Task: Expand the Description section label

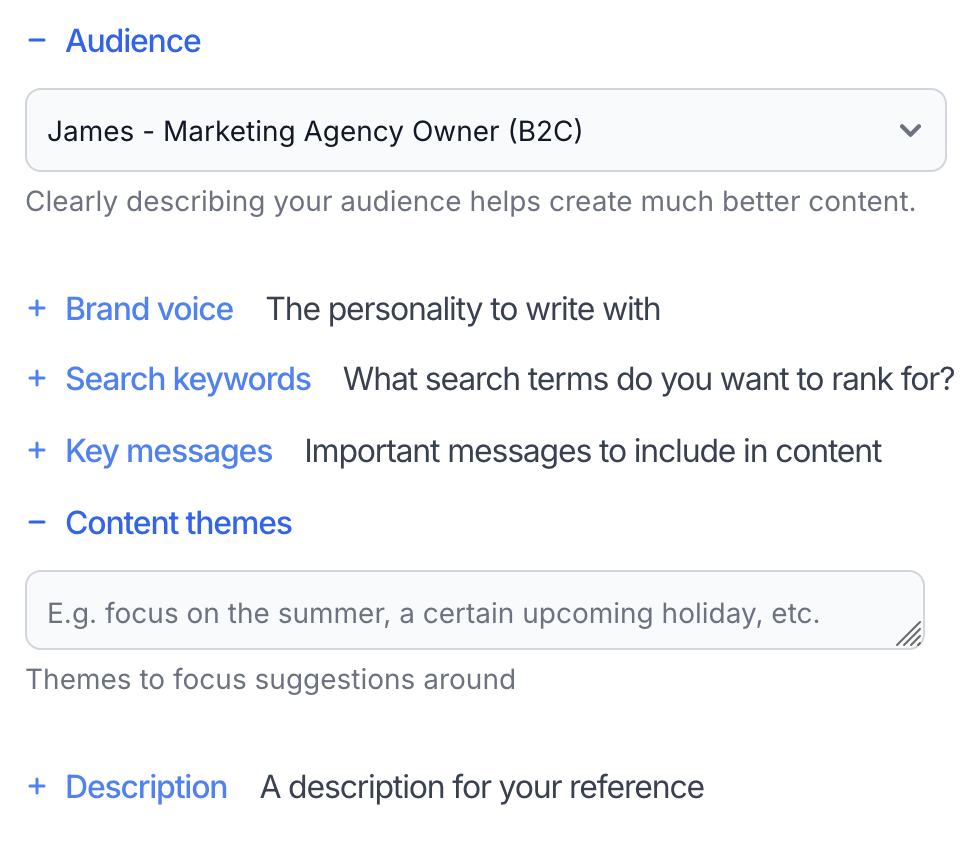Action: point(146,787)
